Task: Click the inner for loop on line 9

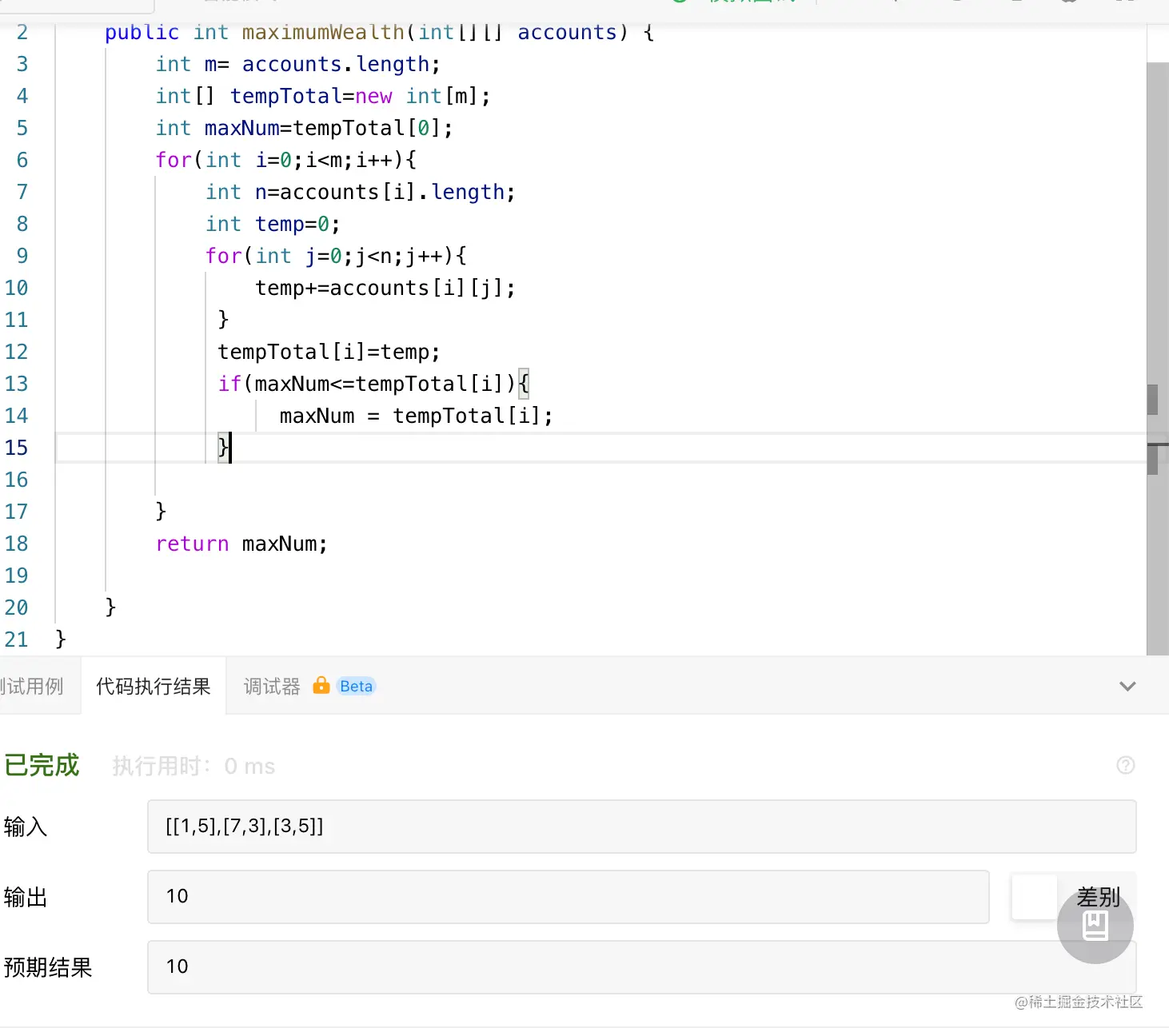Action: [x=336, y=256]
